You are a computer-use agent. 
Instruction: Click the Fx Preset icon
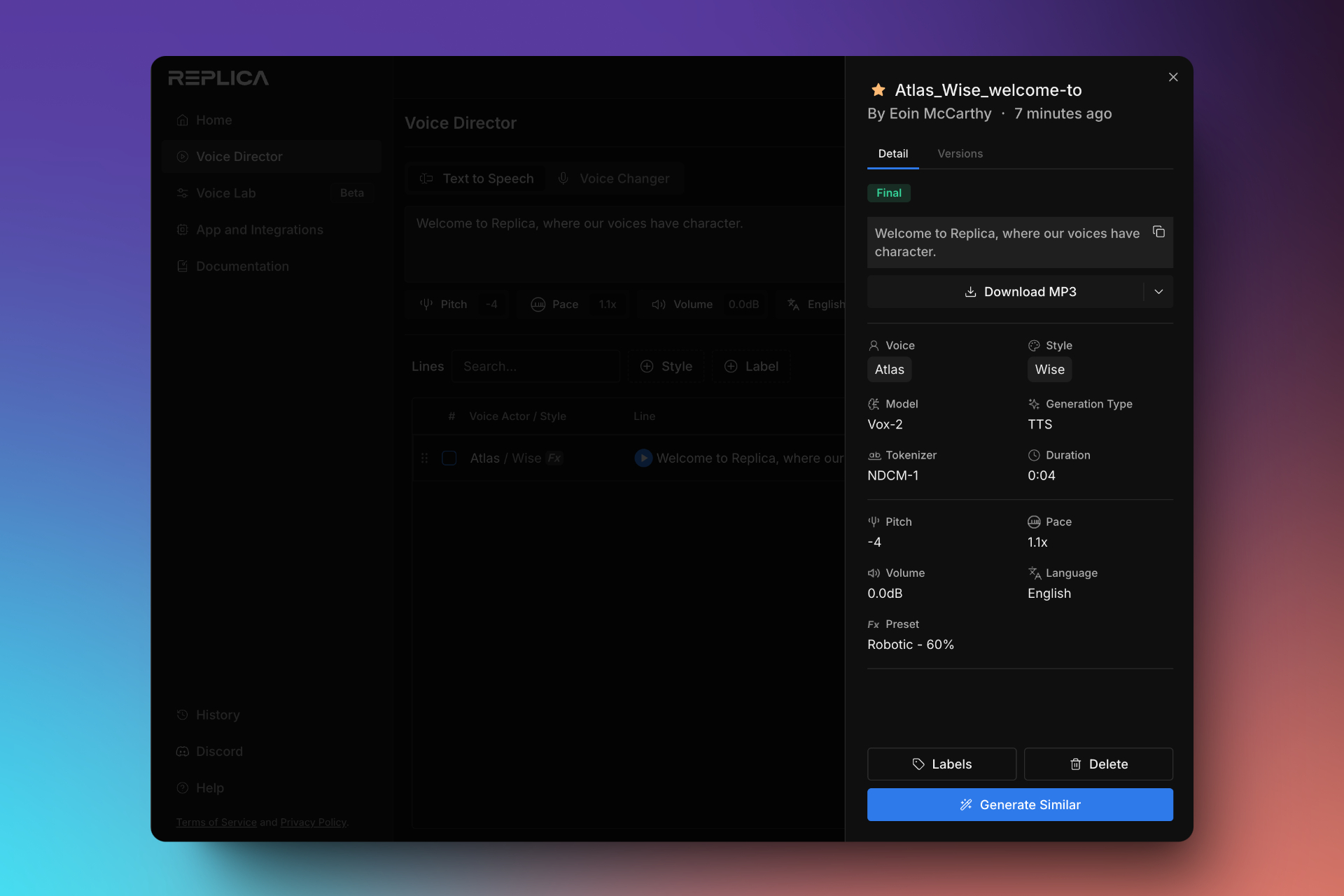pyautogui.click(x=874, y=624)
